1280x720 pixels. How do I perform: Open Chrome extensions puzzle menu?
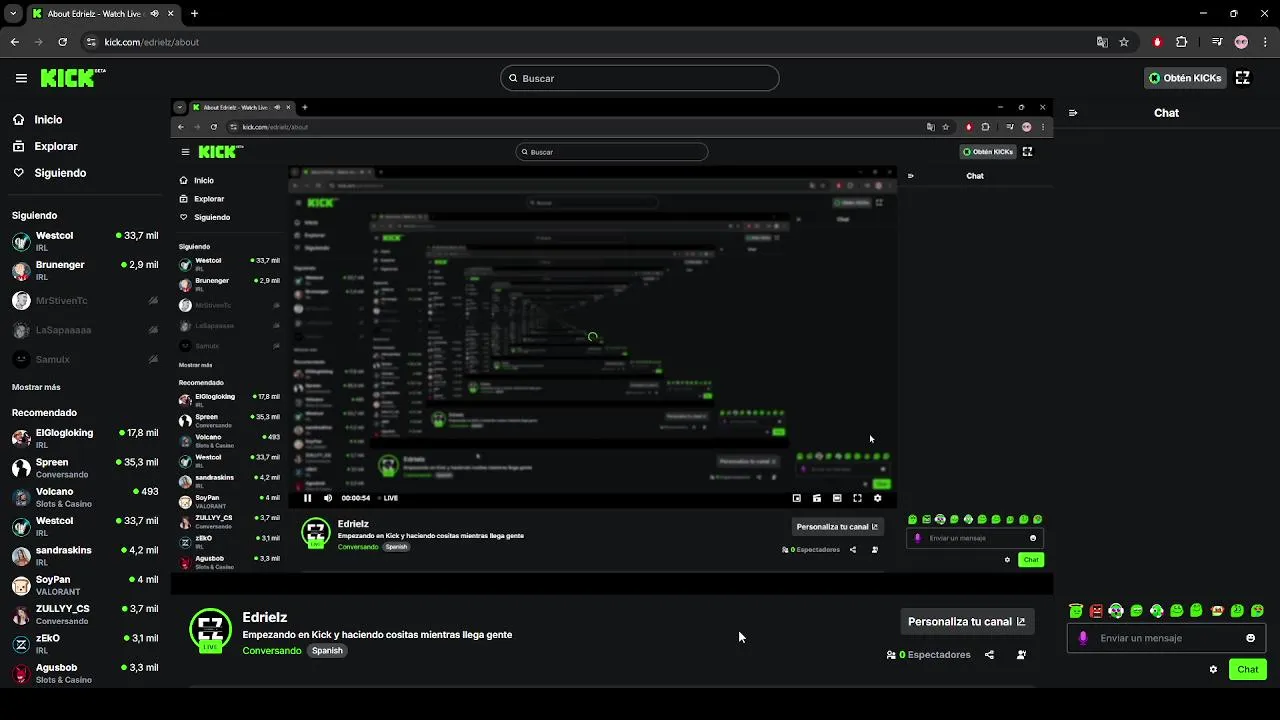coord(1181,42)
